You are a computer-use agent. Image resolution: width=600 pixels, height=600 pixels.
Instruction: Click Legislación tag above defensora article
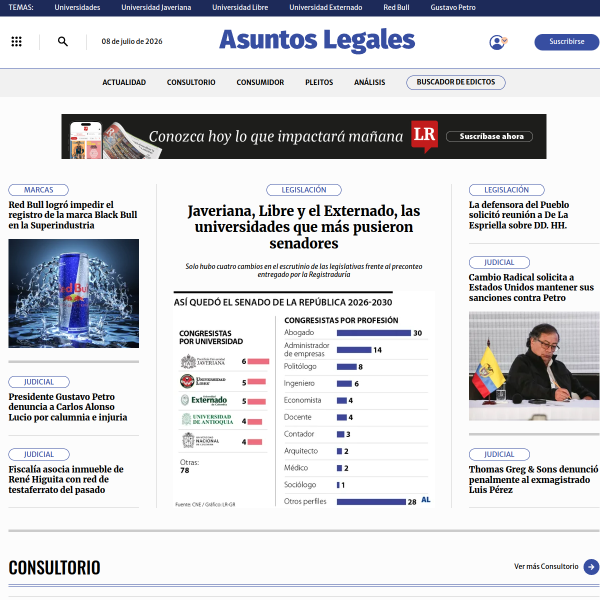[507, 190]
